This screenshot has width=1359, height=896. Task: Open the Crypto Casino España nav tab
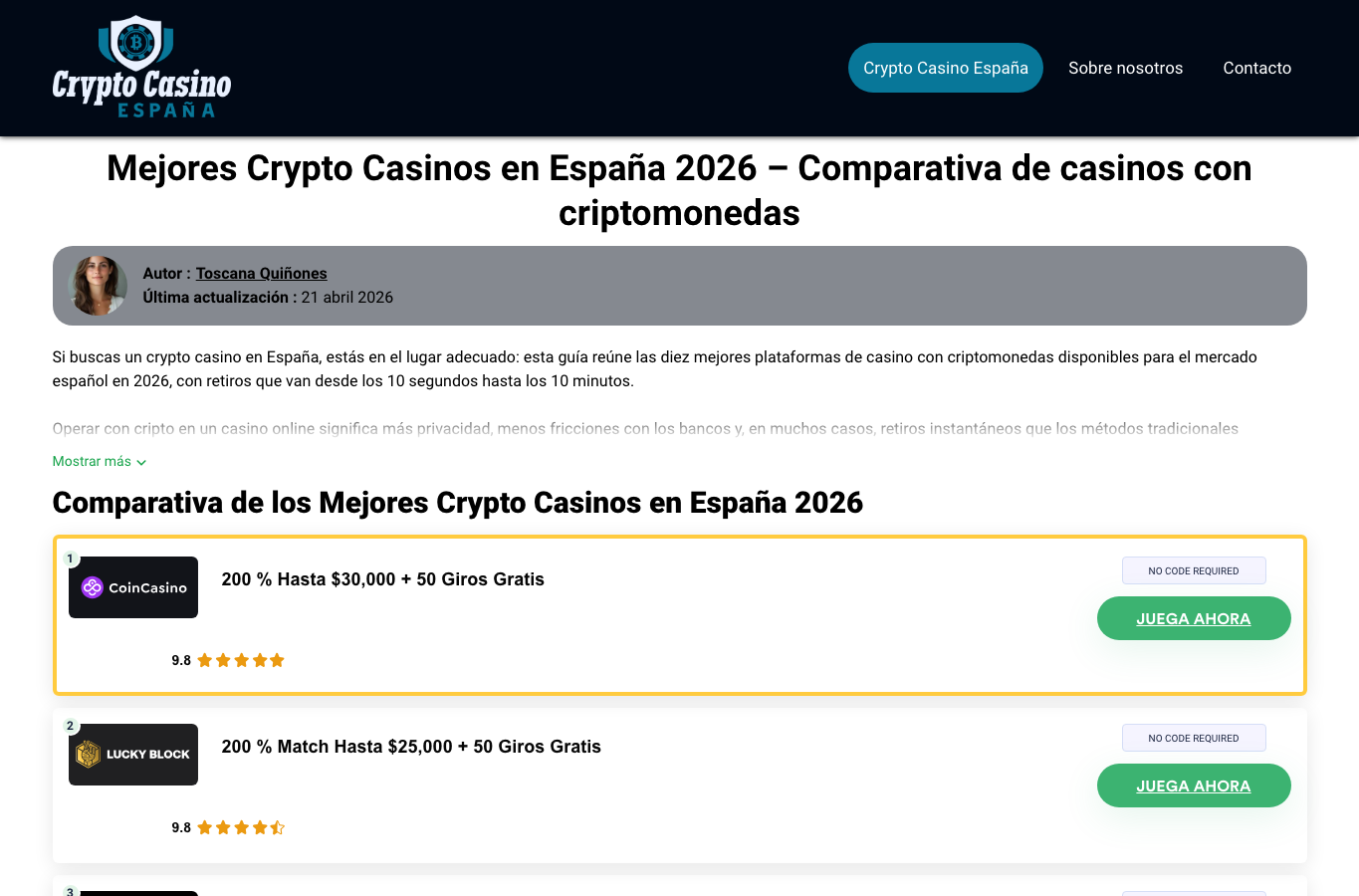click(946, 68)
